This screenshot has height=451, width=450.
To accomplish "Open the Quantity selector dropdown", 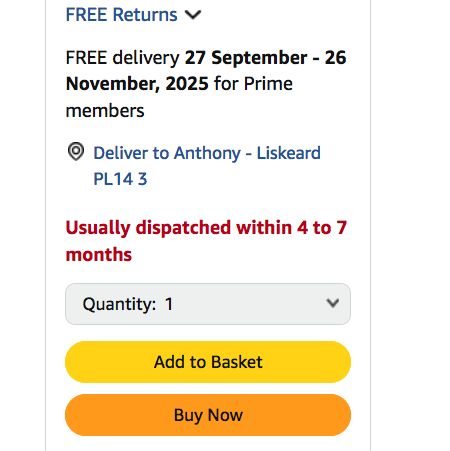I will tap(208, 304).
